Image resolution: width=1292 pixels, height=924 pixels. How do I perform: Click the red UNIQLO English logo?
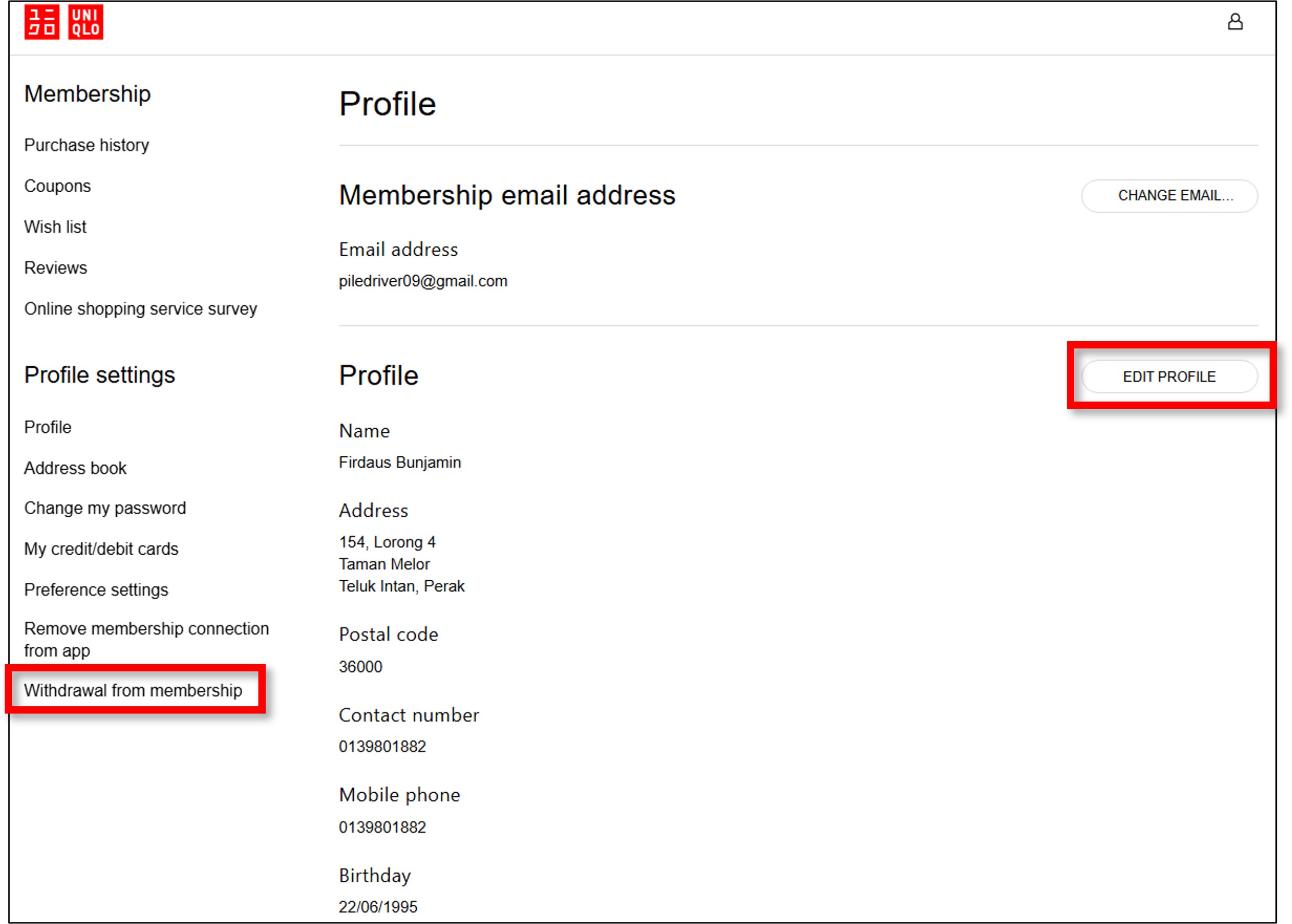[85, 22]
